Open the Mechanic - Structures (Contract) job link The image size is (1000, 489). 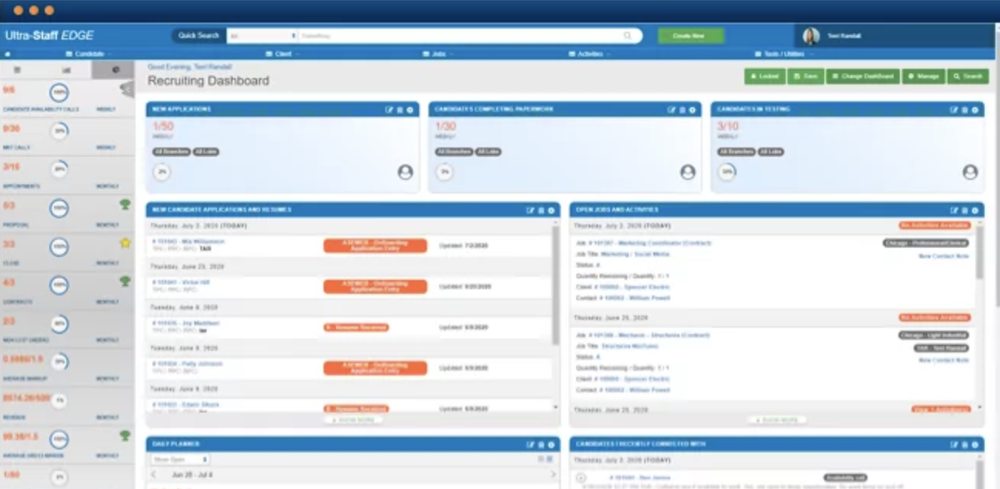(648, 335)
